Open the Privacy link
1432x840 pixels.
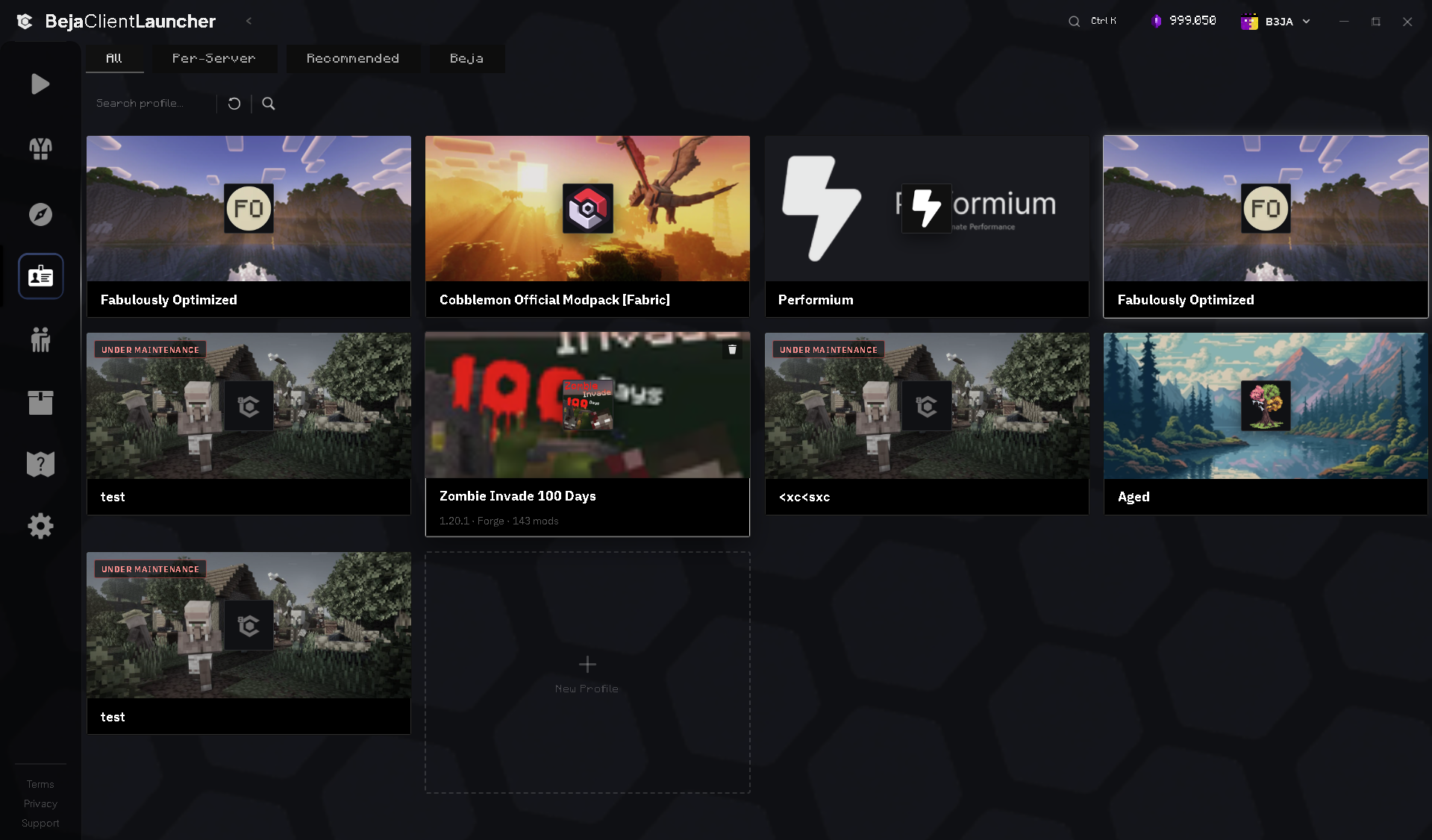point(40,803)
